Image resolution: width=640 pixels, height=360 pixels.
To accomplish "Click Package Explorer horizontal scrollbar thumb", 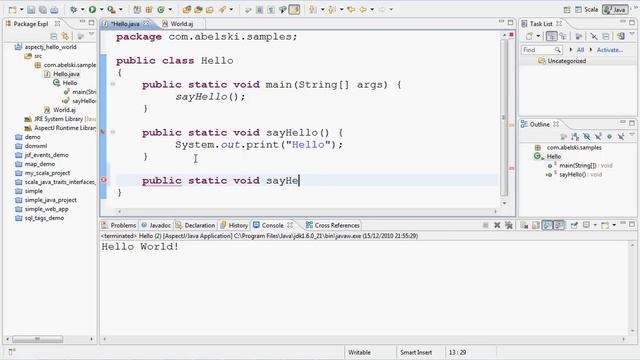I will click(37, 339).
